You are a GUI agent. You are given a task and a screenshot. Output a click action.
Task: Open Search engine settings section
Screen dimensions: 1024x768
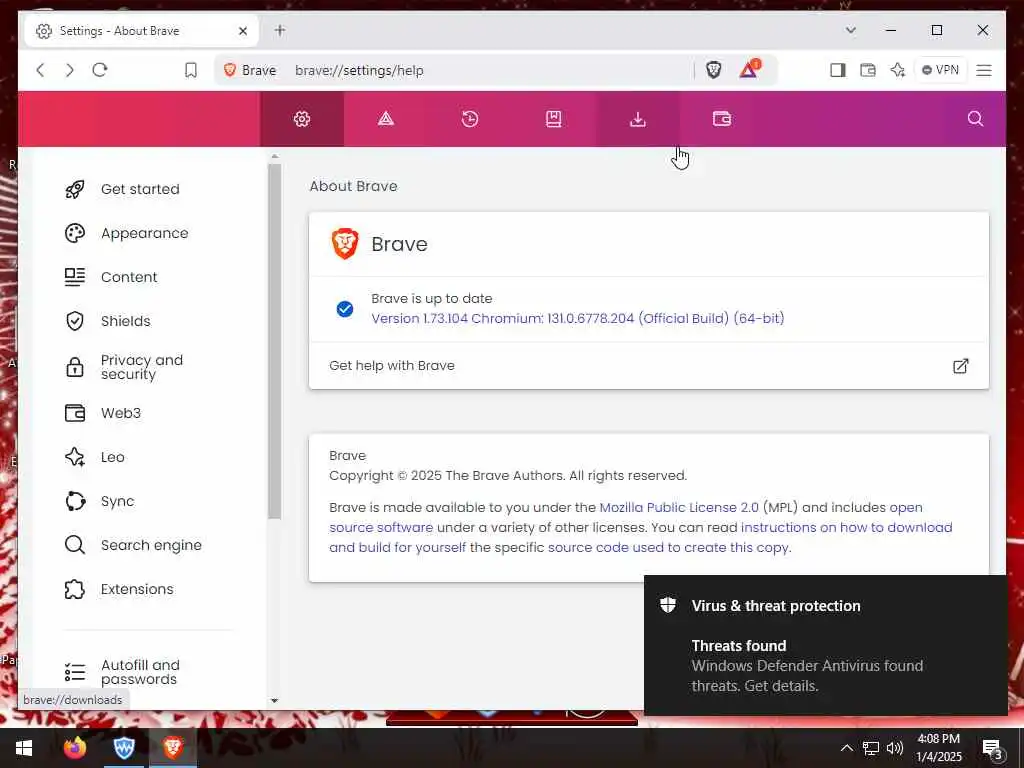pyautogui.click(x=151, y=545)
